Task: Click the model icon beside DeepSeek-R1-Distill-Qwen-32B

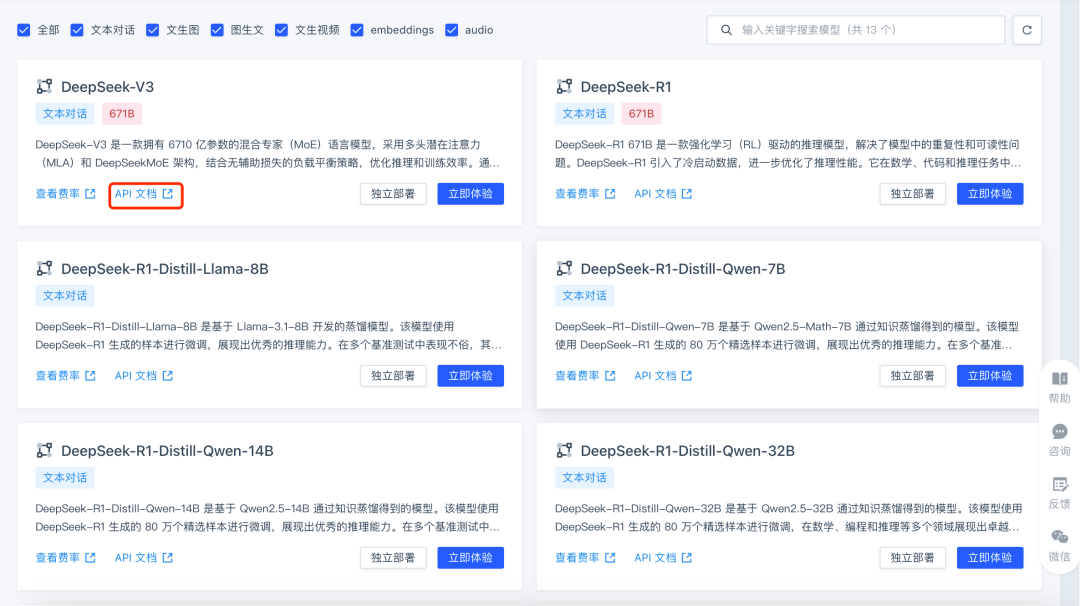Action: click(x=564, y=450)
